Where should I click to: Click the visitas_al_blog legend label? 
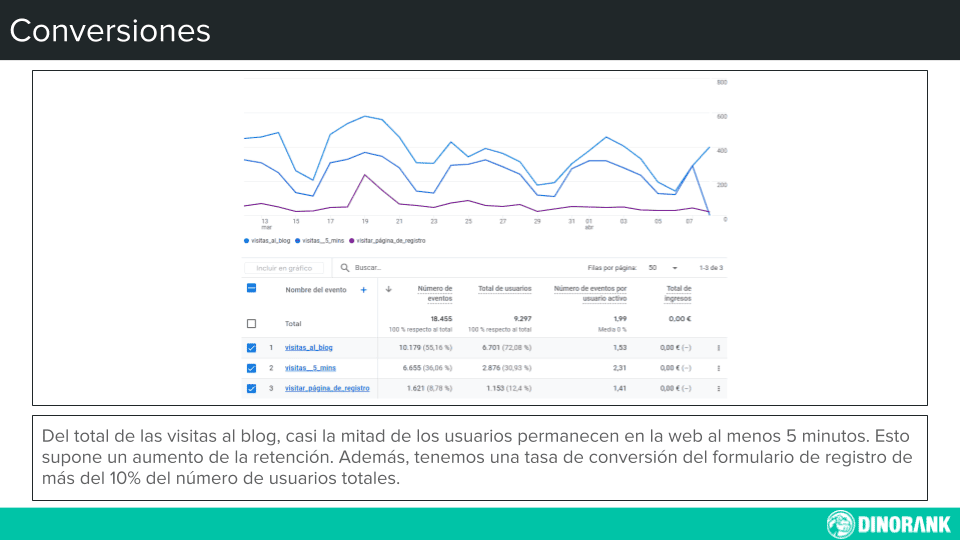coord(271,241)
